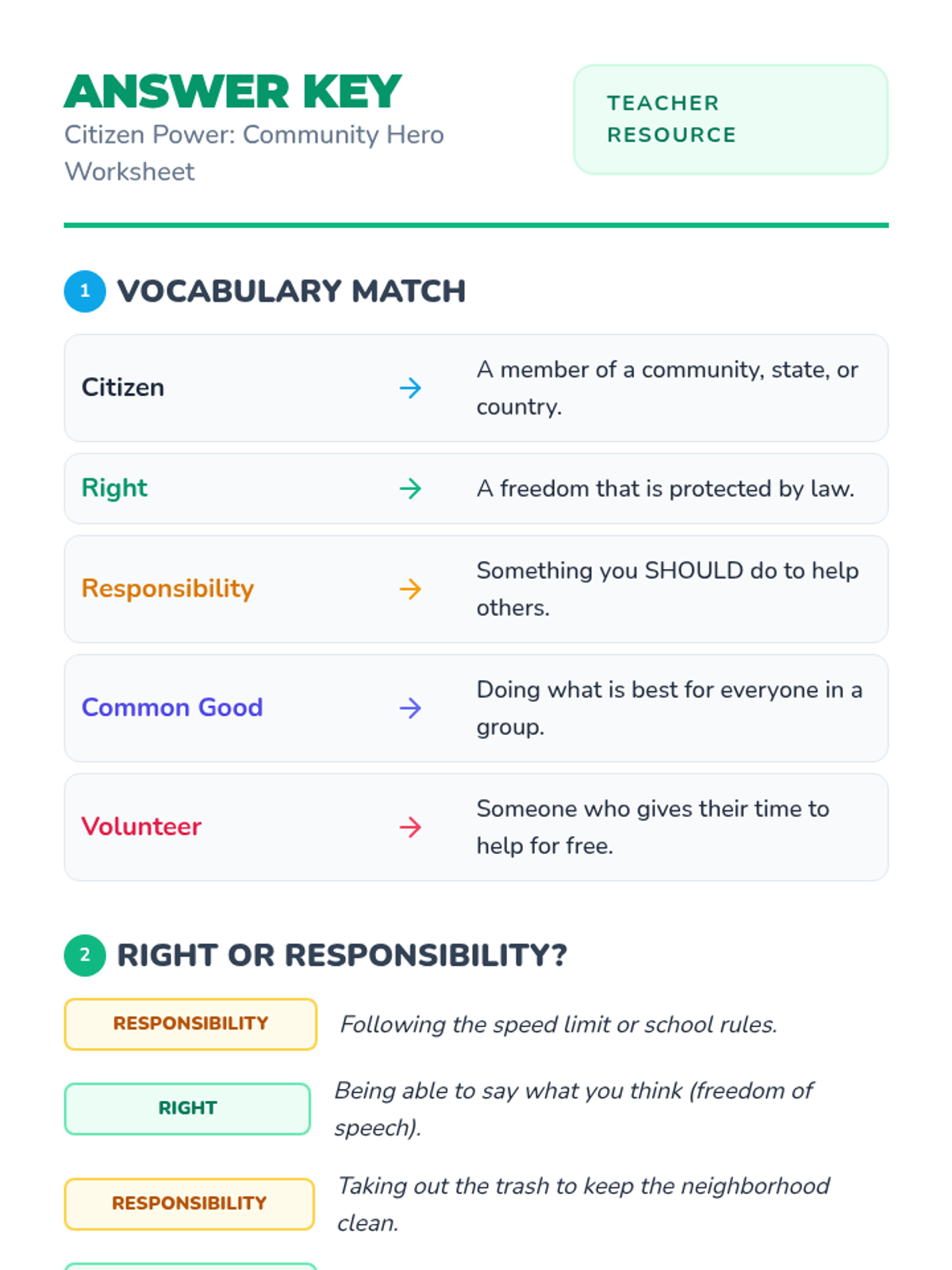
Task: Click the orange arrow beside Responsibility
Action: tap(410, 589)
